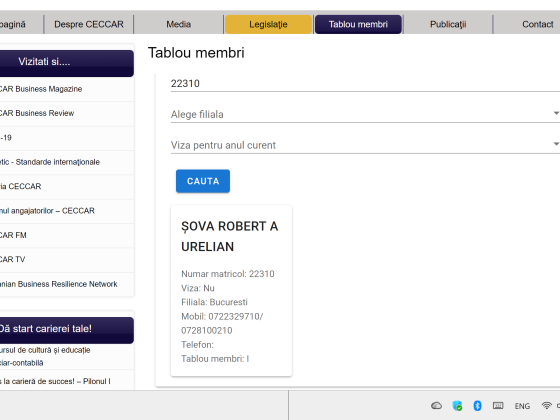Click the CAUTA search button
Screen dimensions: 560x420
(203, 181)
